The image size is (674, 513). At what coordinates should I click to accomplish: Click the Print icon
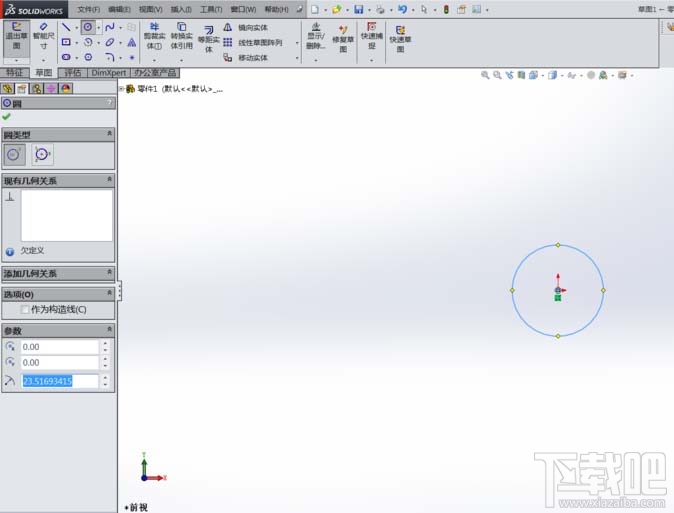(x=380, y=9)
